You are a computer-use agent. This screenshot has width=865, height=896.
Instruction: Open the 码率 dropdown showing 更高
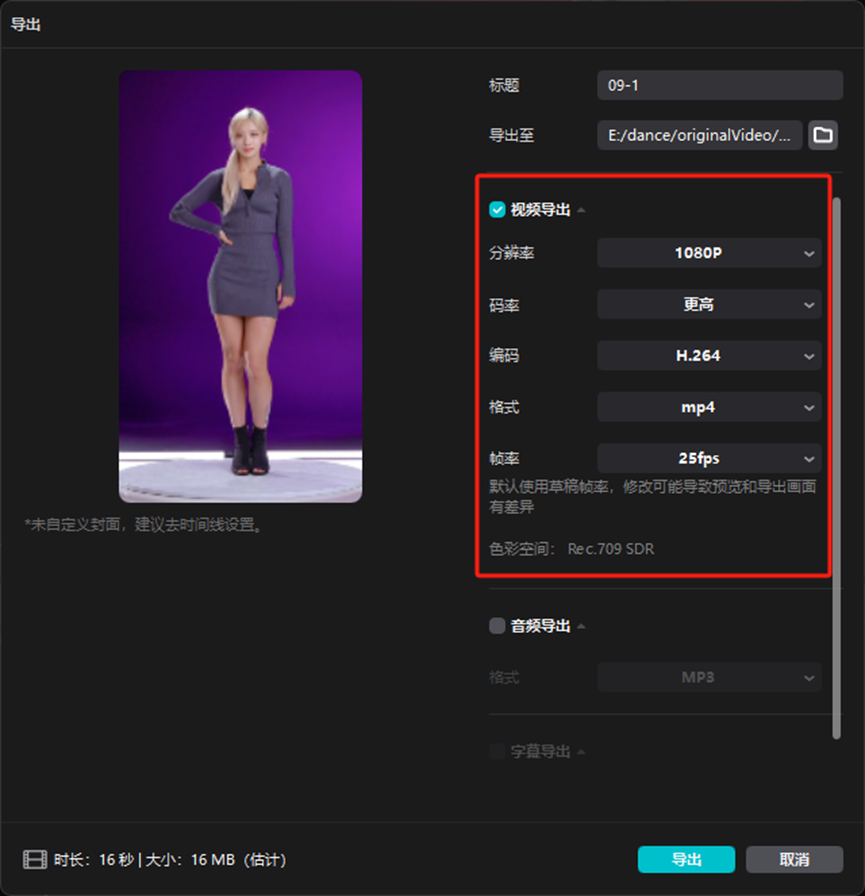tap(709, 305)
